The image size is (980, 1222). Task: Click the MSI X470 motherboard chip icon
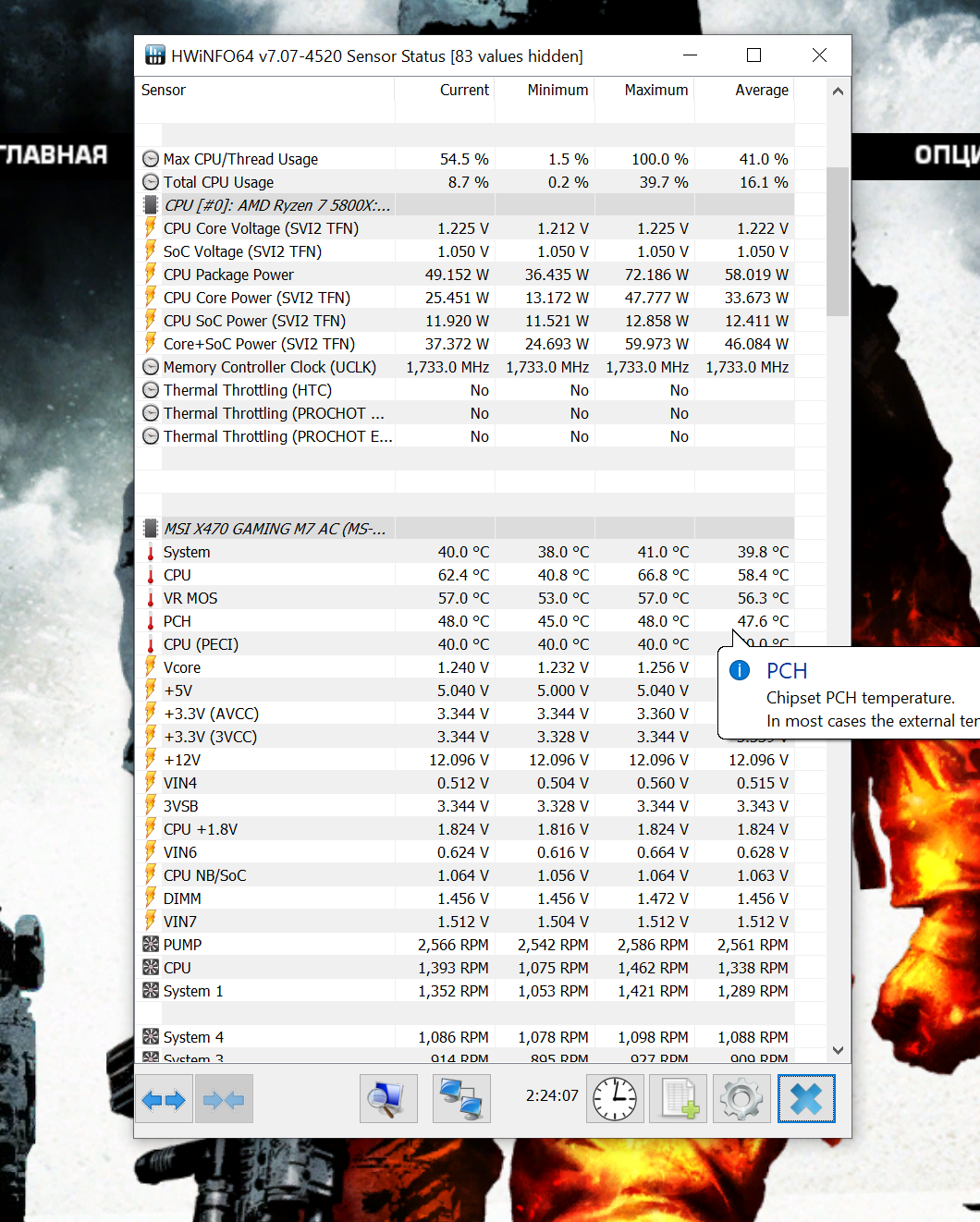(151, 529)
